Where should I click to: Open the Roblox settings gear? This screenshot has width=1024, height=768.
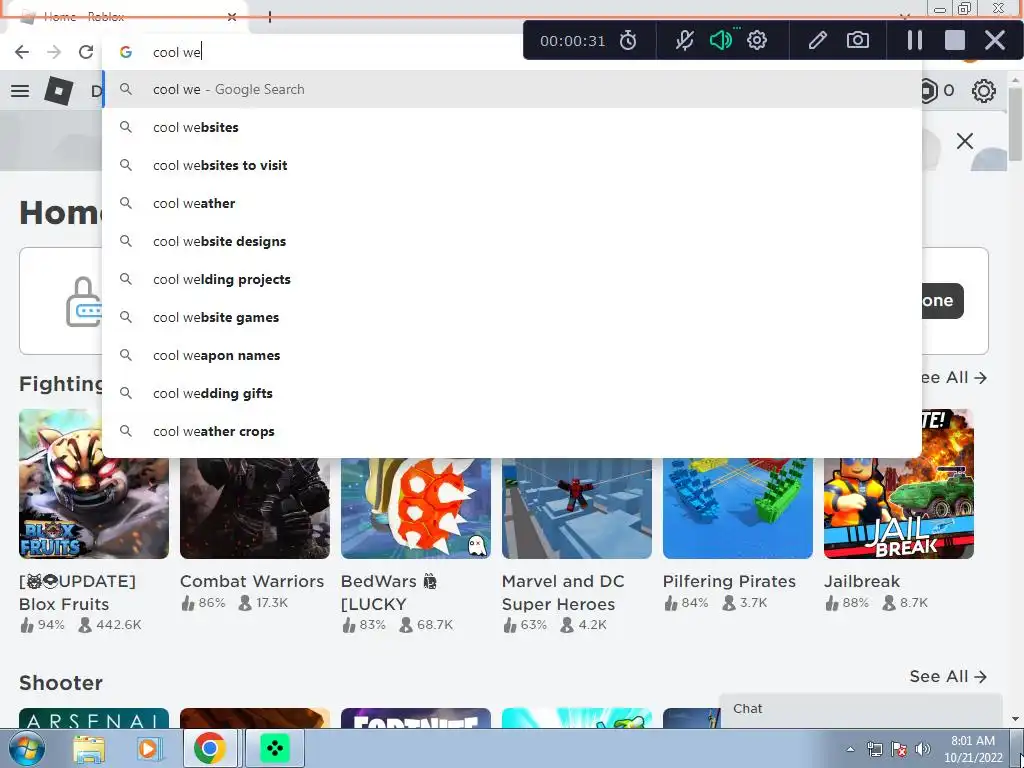click(x=984, y=91)
